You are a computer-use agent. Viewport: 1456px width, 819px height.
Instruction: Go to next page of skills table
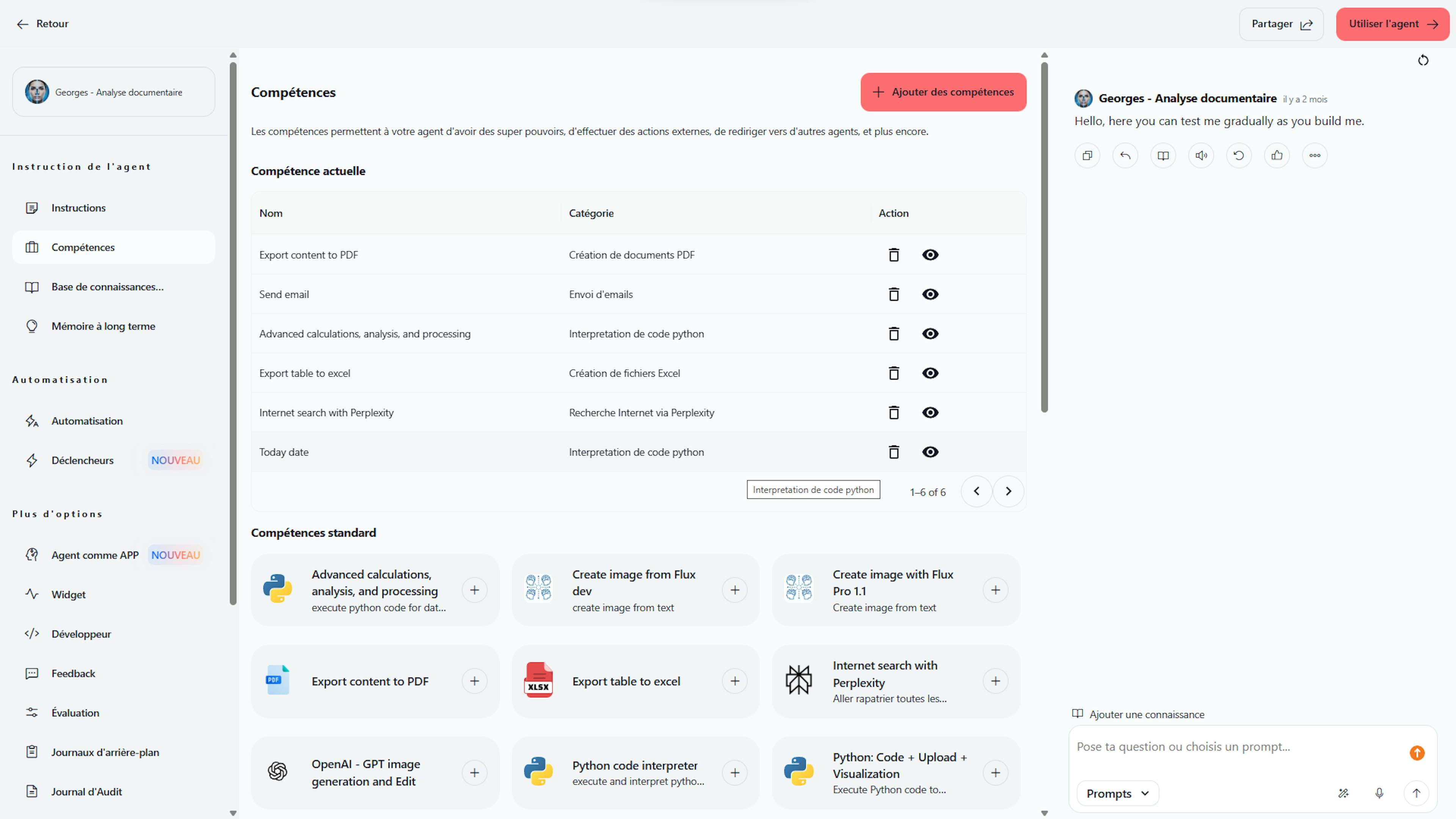(x=1008, y=491)
